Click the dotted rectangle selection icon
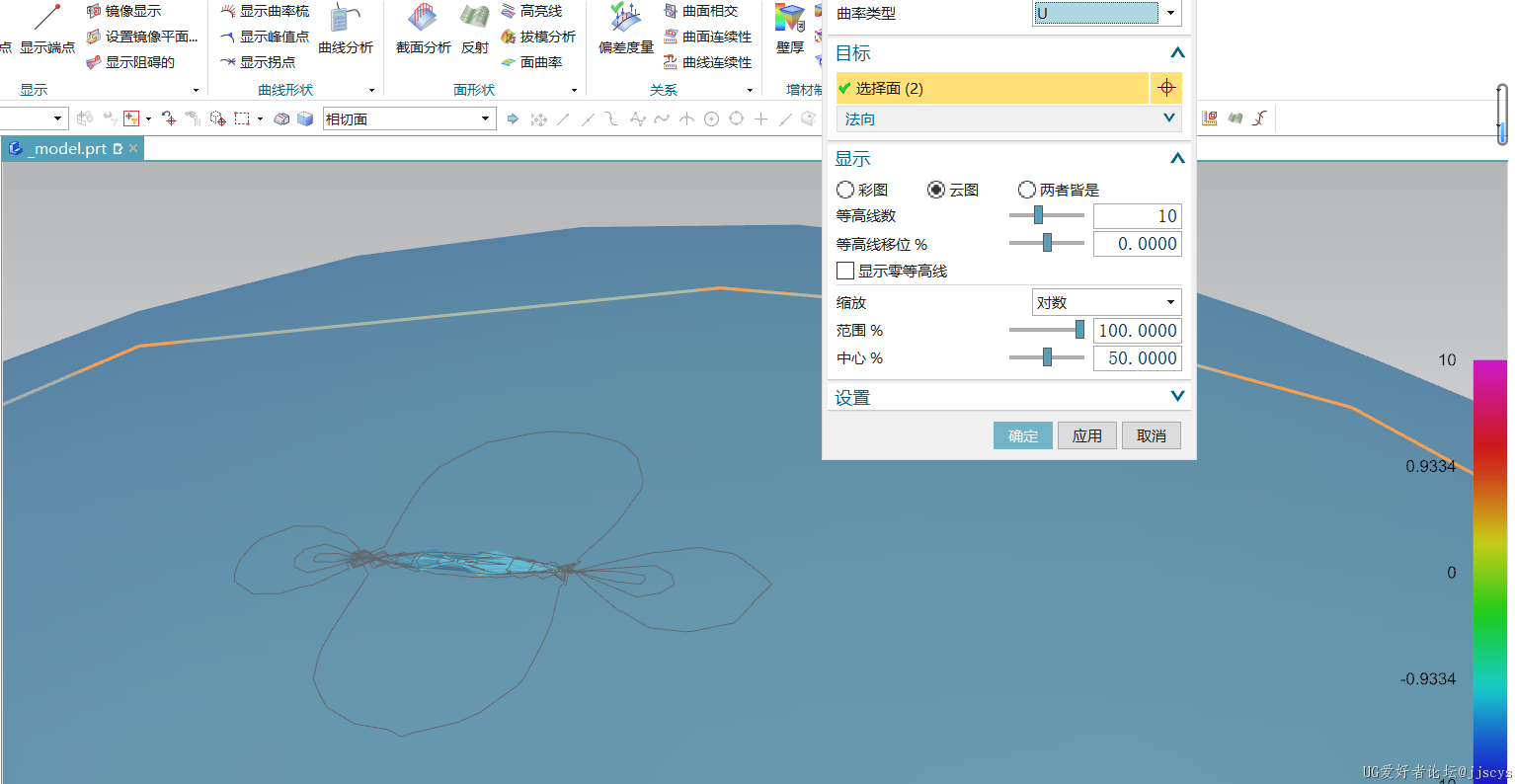Image resolution: width=1515 pixels, height=784 pixels. click(242, 118)
